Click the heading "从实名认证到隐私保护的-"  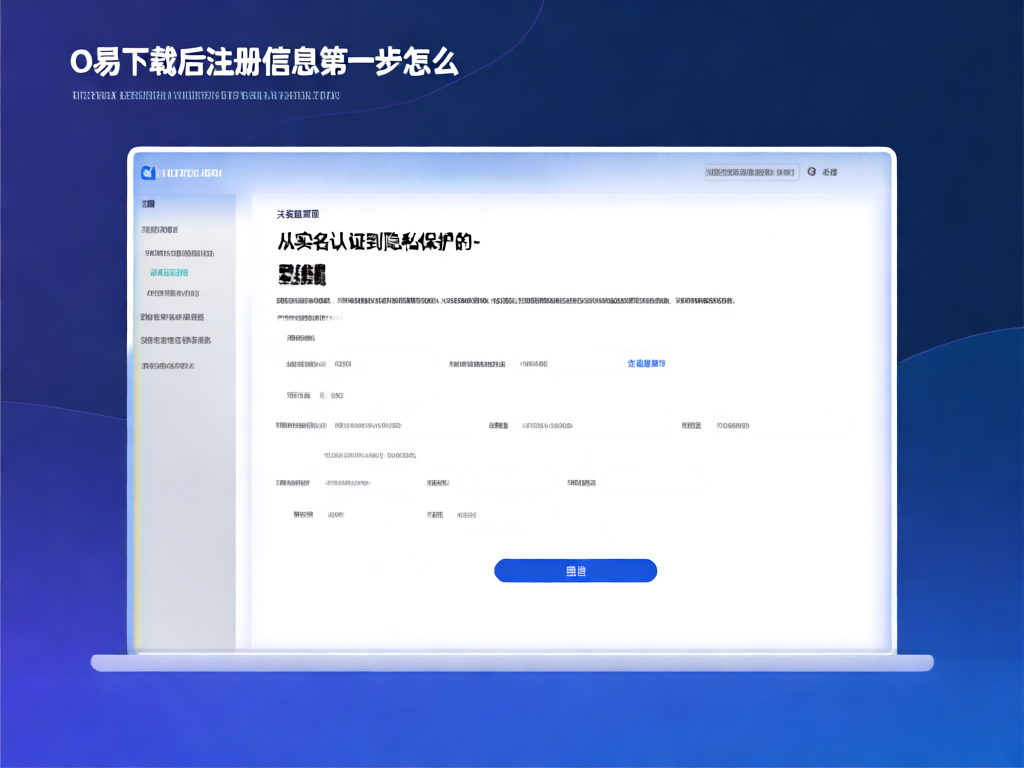point(379,242)
